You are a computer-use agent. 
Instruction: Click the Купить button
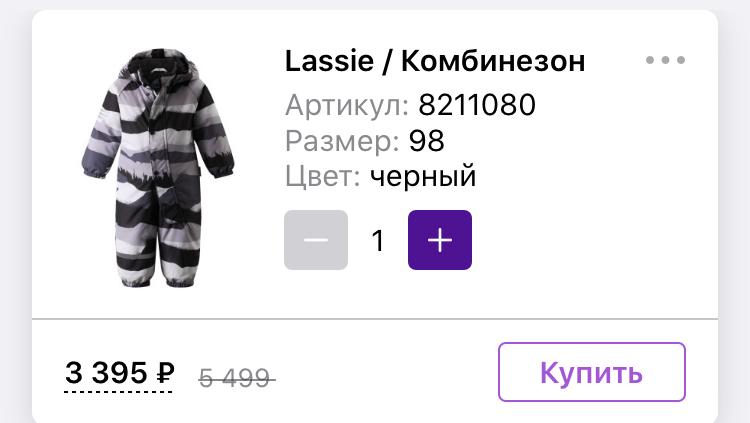(592, 372)
